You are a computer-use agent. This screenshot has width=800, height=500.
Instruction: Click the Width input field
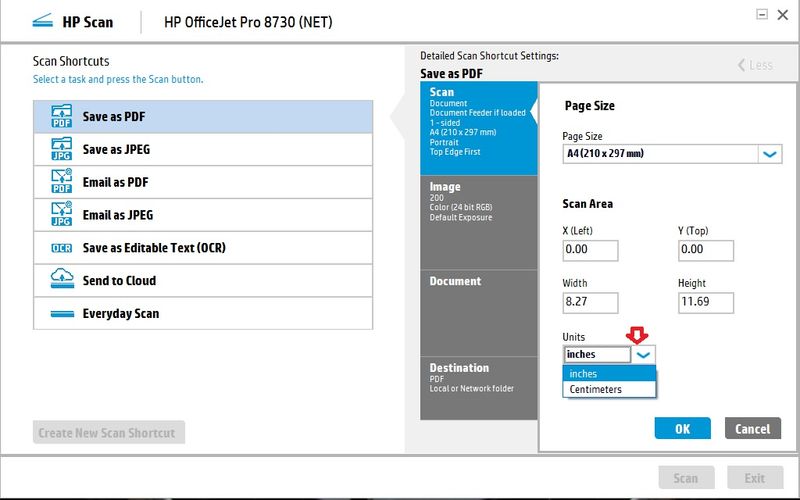(590, 303)
